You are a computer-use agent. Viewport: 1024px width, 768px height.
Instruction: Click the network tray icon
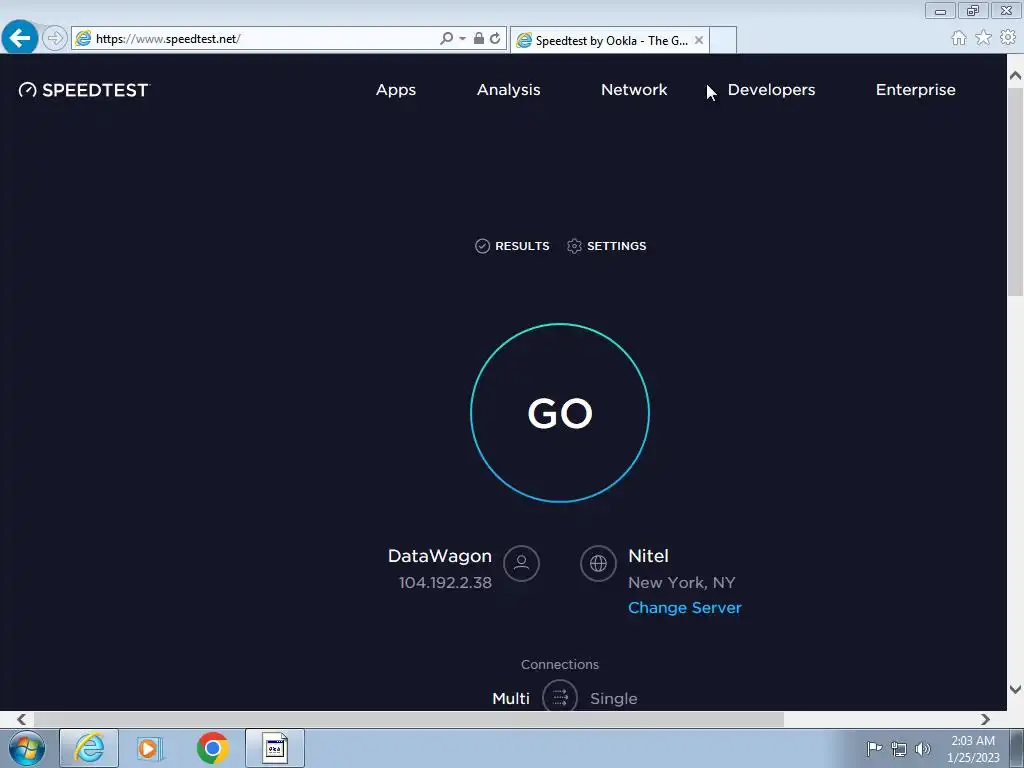pyautogui.click(x=899, y=749)
